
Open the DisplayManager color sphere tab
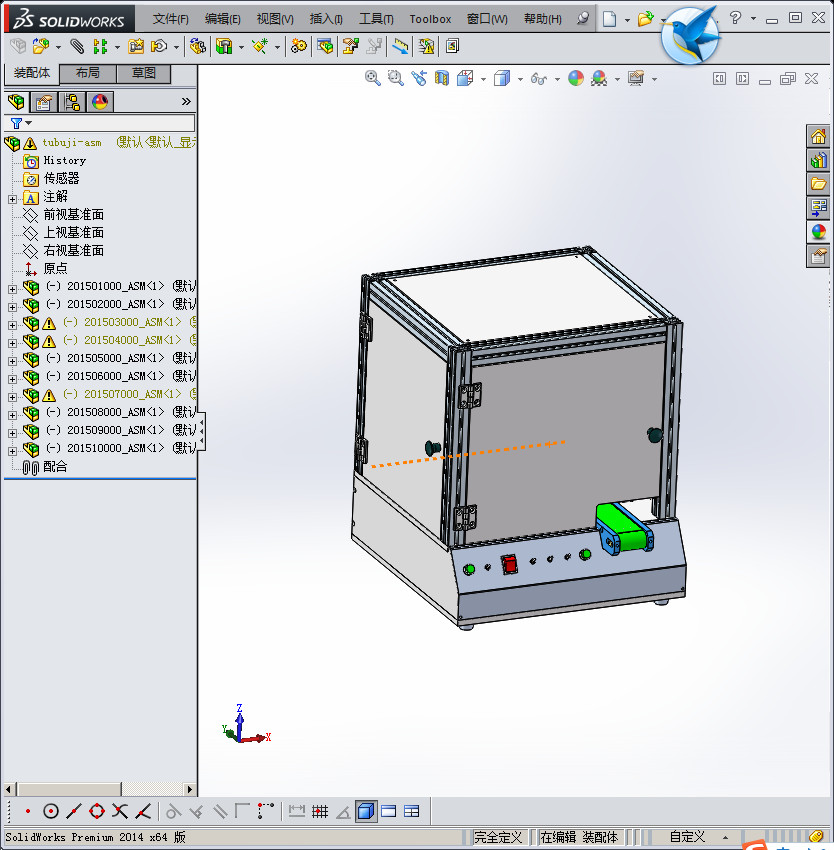(100, 102)
